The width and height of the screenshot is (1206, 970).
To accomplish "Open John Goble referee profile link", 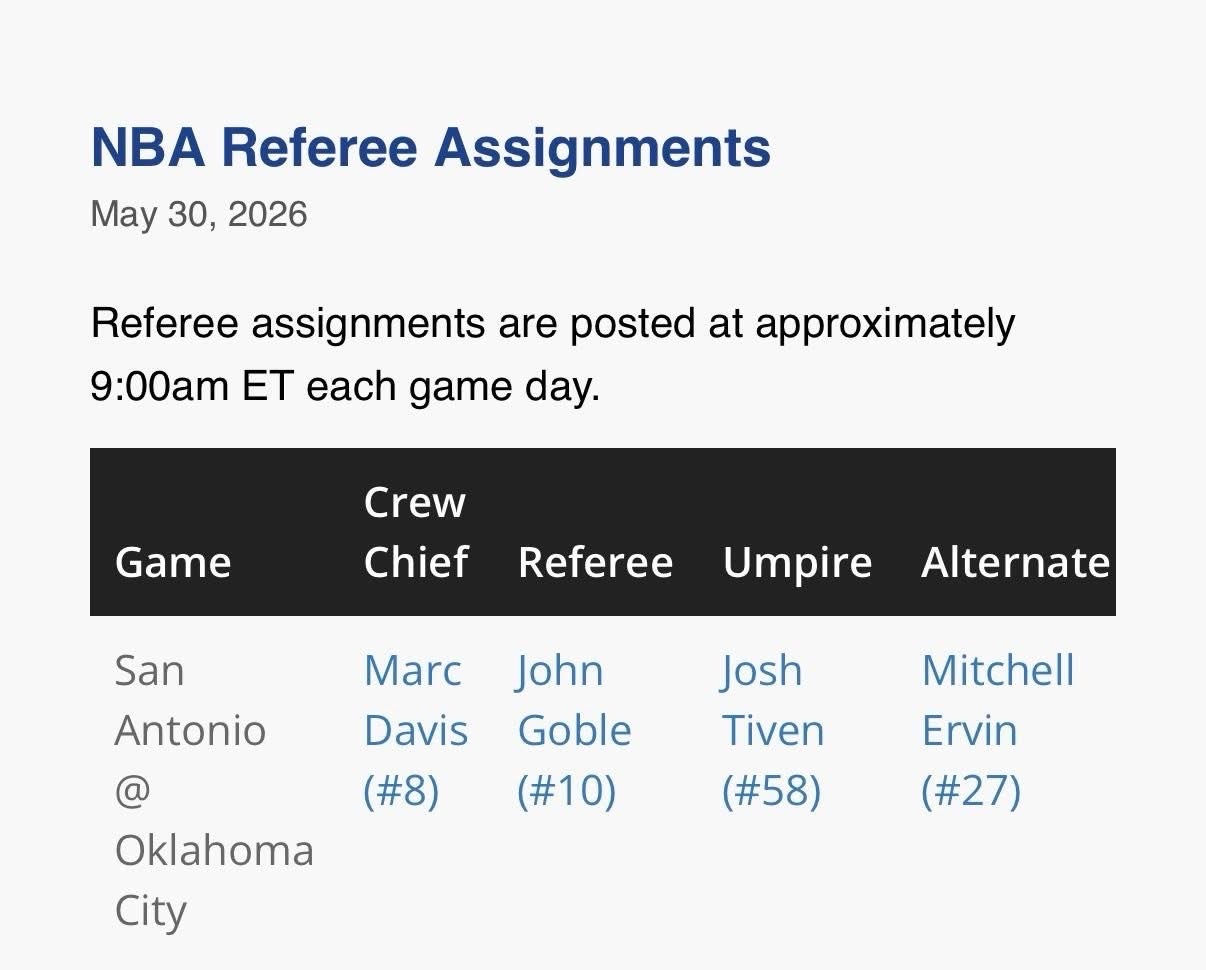I will 574,730.
